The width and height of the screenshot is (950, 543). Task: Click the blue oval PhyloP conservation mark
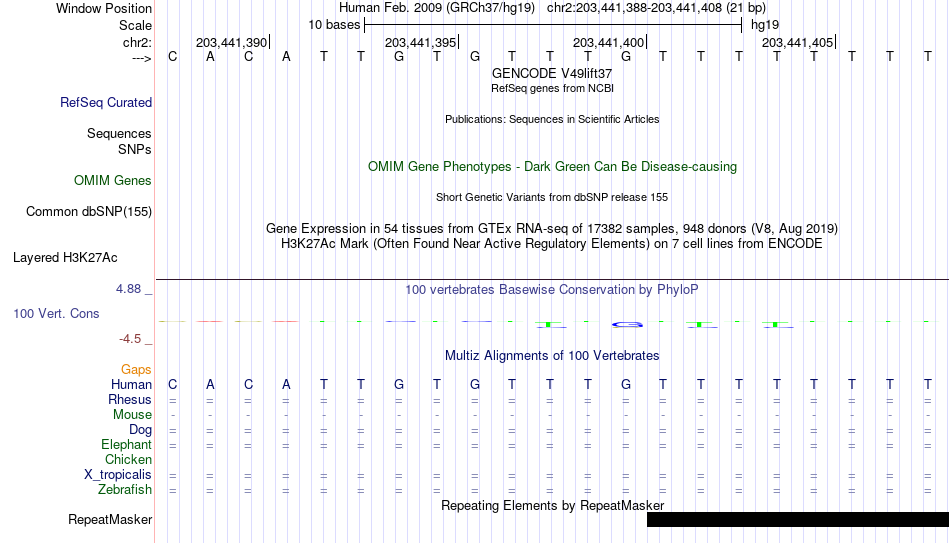(x=627, y=325)
